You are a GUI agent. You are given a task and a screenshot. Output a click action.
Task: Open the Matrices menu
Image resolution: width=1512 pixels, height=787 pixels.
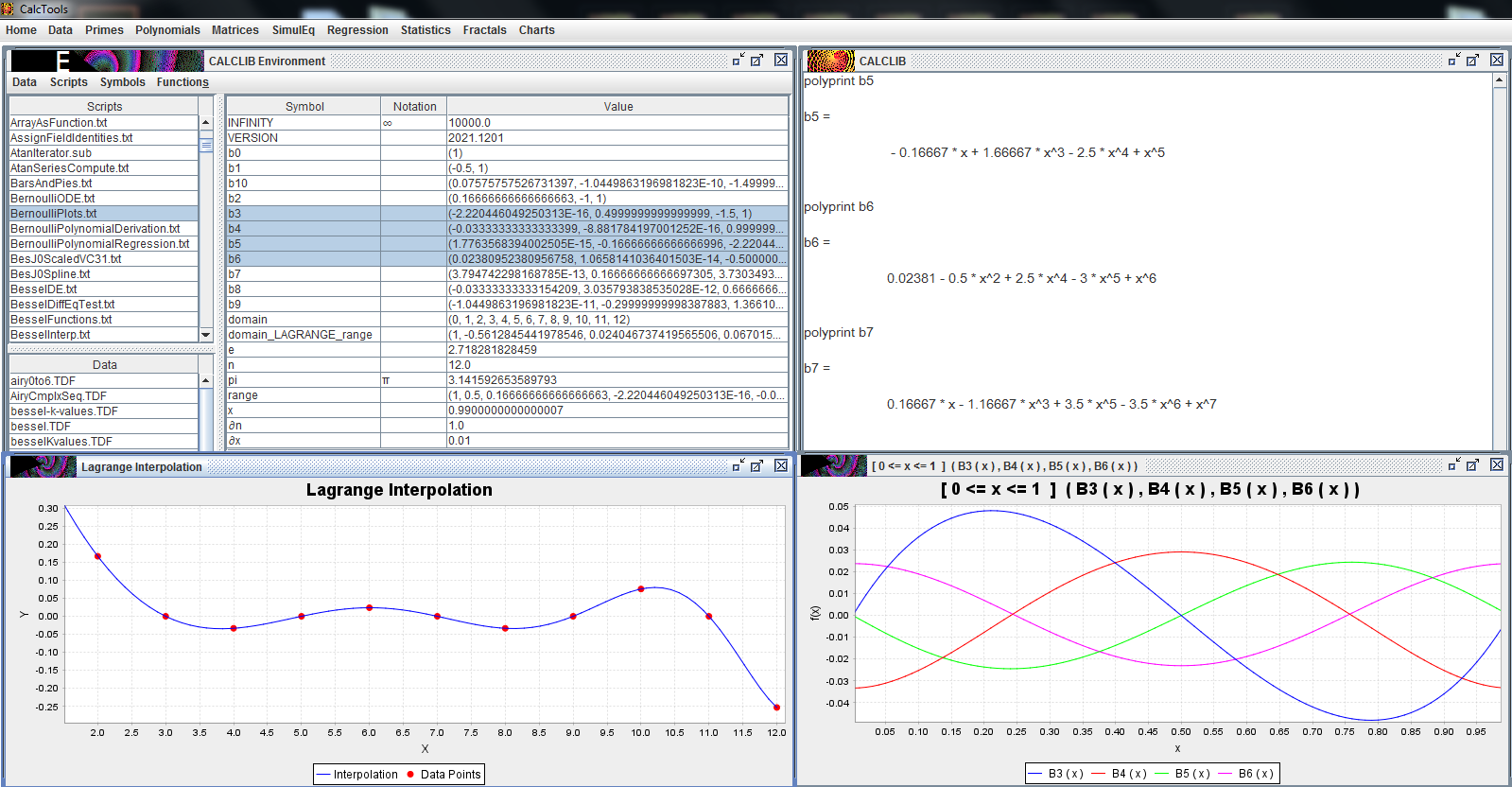pyautogui.click(x=235, y=30)
